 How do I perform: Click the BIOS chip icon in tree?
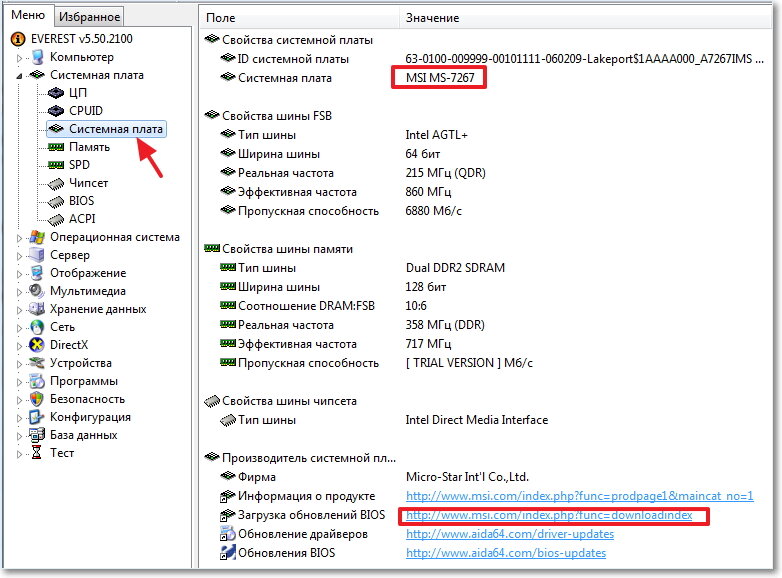pyautogui.click(x=56, y=201)
